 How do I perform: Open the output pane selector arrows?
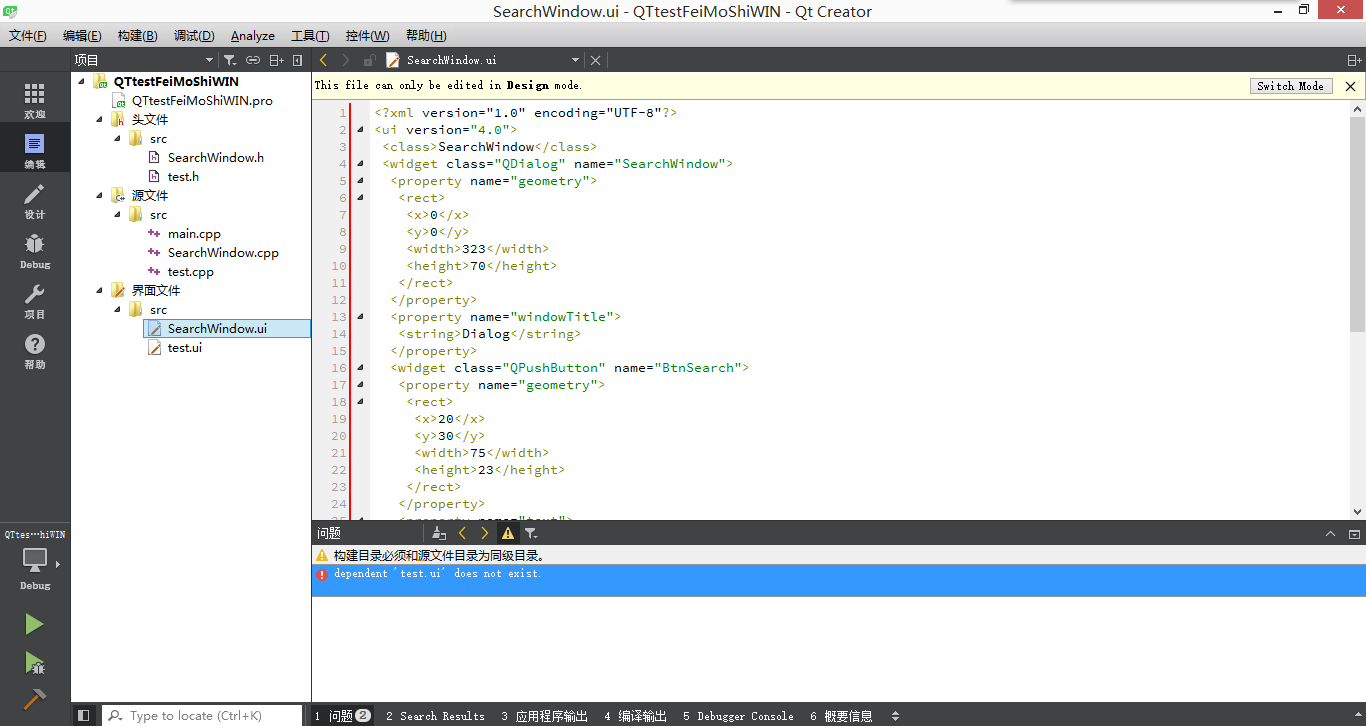[895, 716]
